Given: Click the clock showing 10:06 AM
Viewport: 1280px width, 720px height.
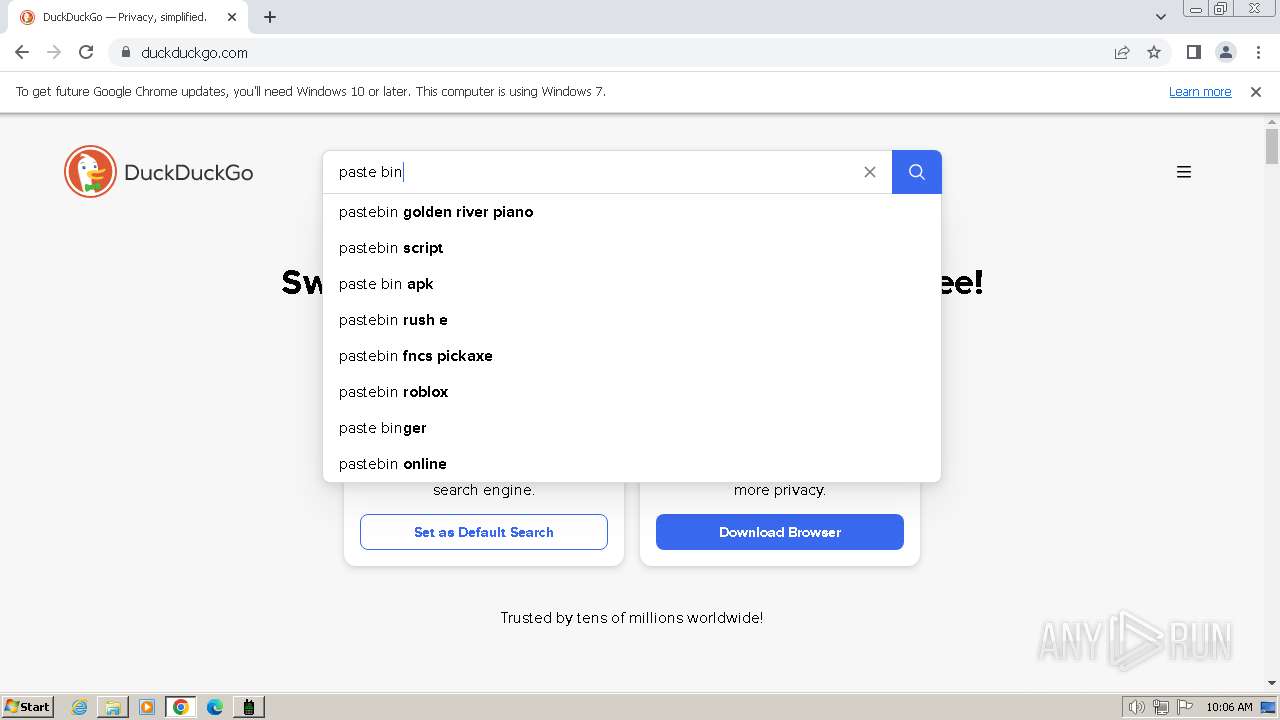Looking at the screenshot, I should pyautogui.click(x=1229, y=707).
